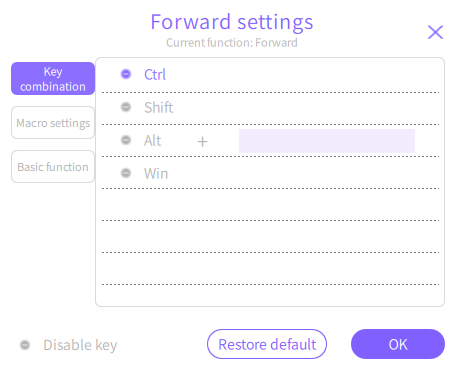Confirm with the OK button

398,344
